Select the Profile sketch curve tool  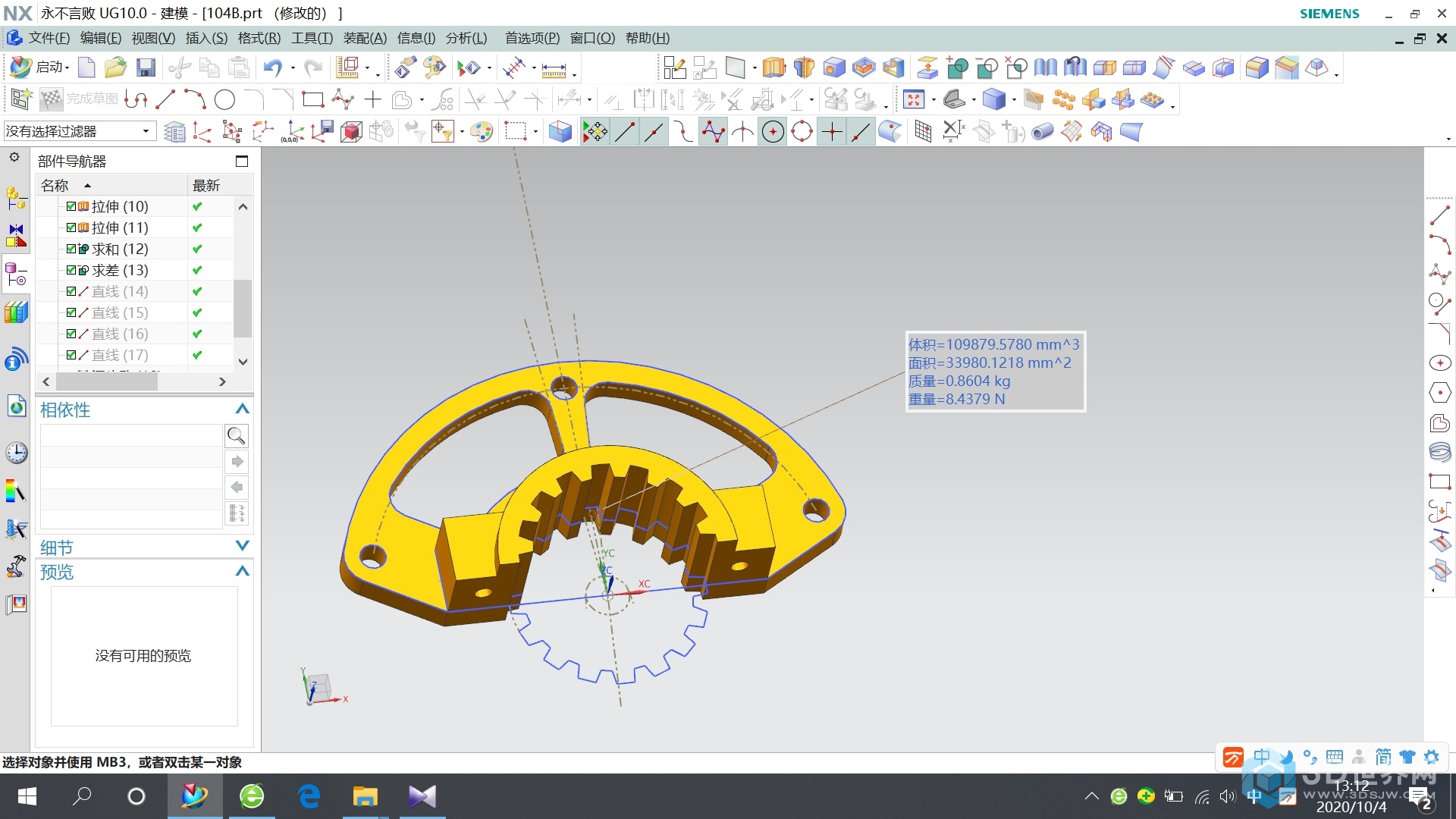point(136,99)
